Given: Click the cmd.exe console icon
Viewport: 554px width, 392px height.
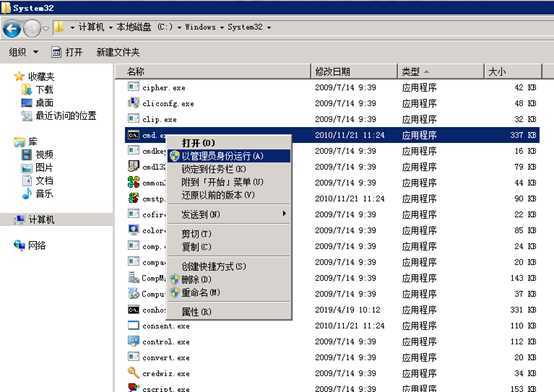Looking at the screenshot, I should (x=134, y=135).
